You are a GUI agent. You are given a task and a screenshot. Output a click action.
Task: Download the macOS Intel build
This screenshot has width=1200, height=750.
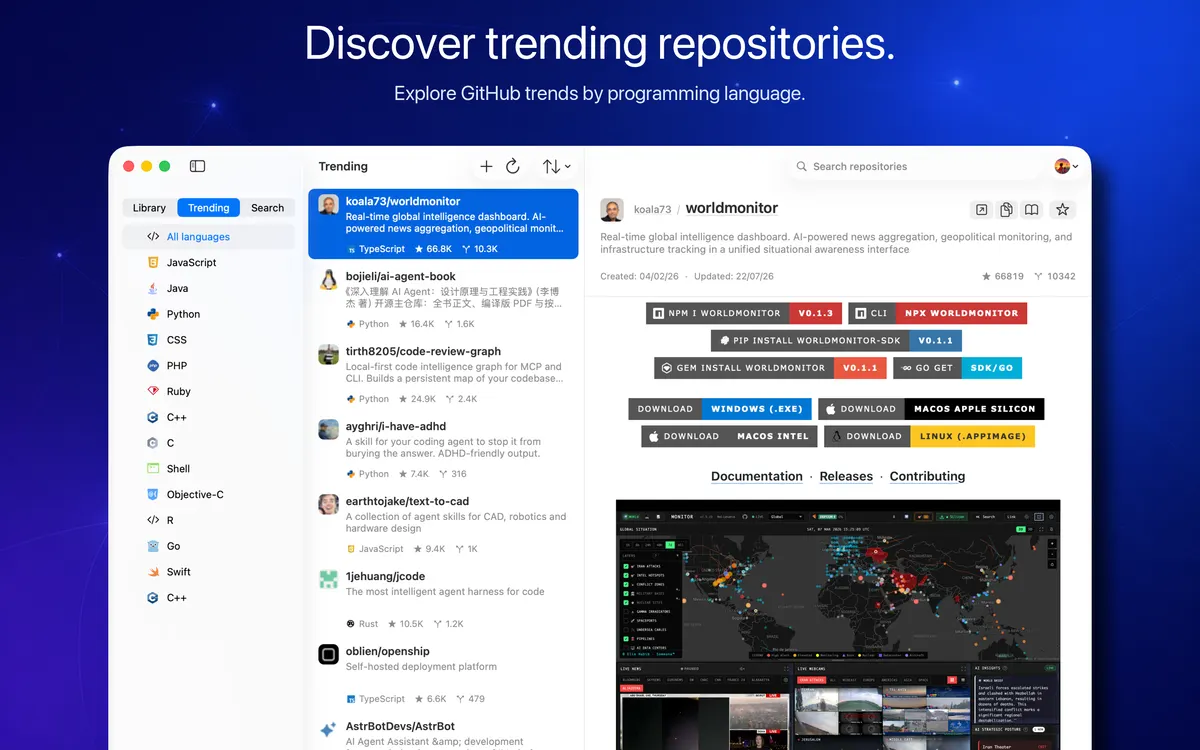[x=731, y=436]
